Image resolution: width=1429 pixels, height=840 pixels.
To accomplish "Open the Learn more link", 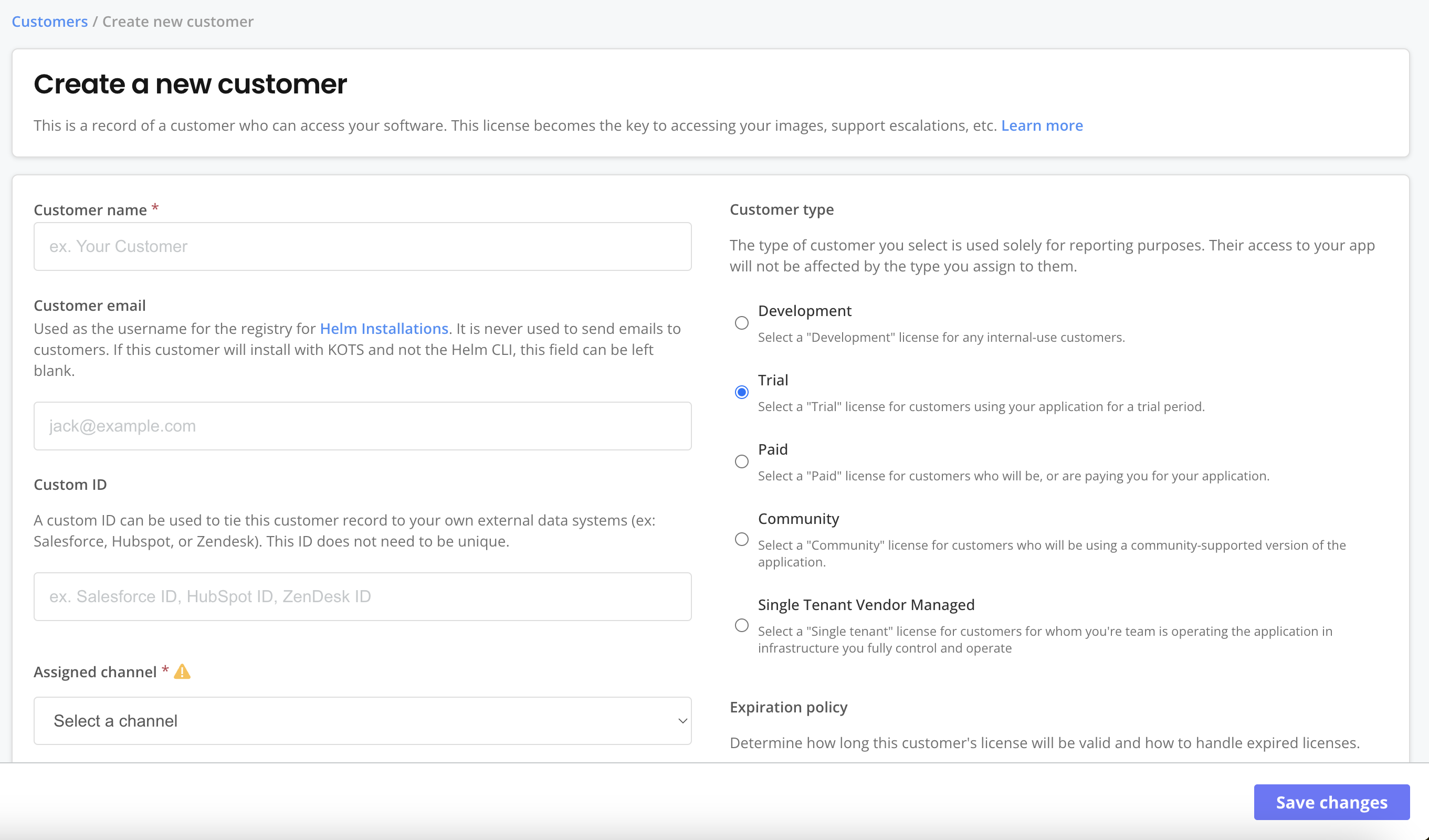I will [1042, 125].
